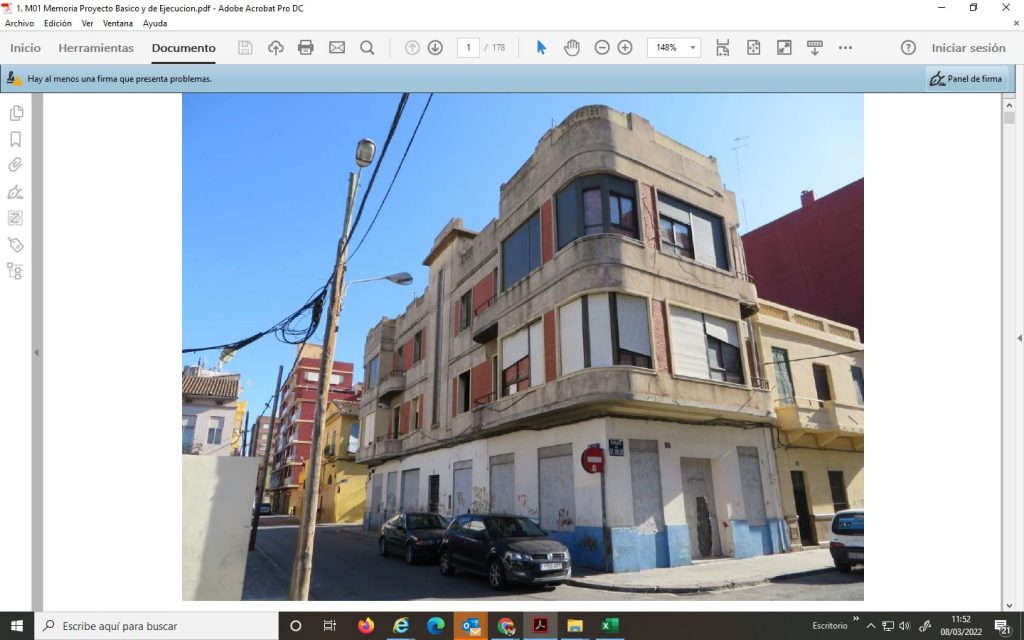
Task: Print the document using the printer icon
Action: 306,48
